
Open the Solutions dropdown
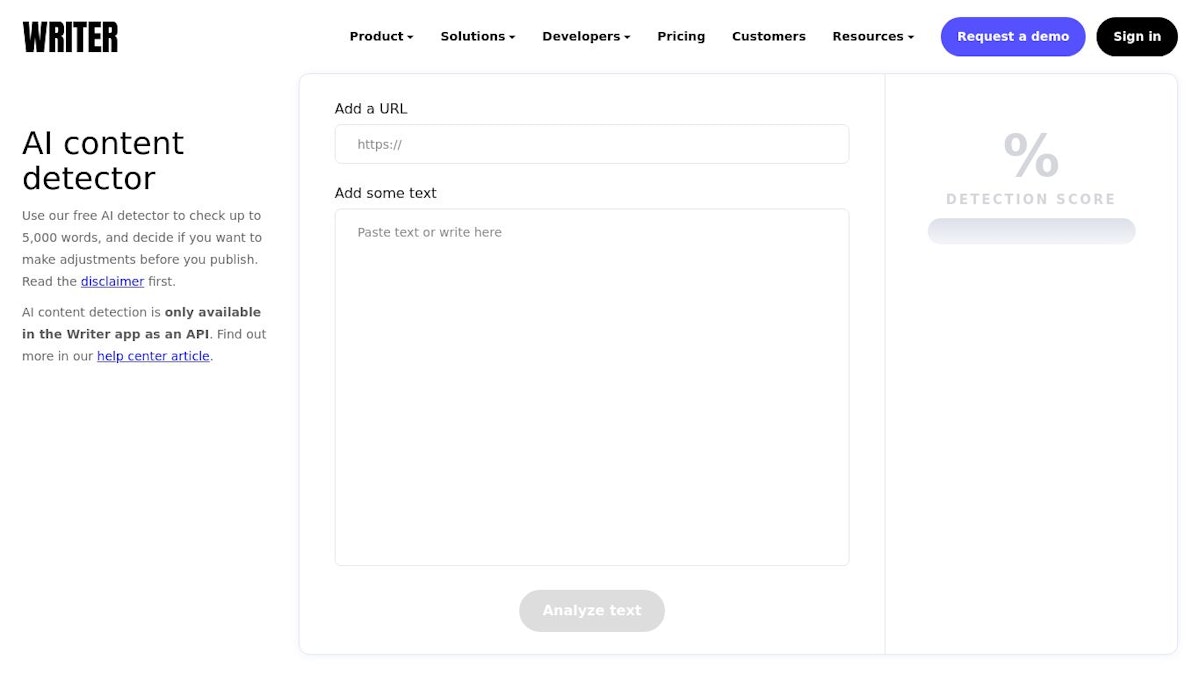(477, 36)
